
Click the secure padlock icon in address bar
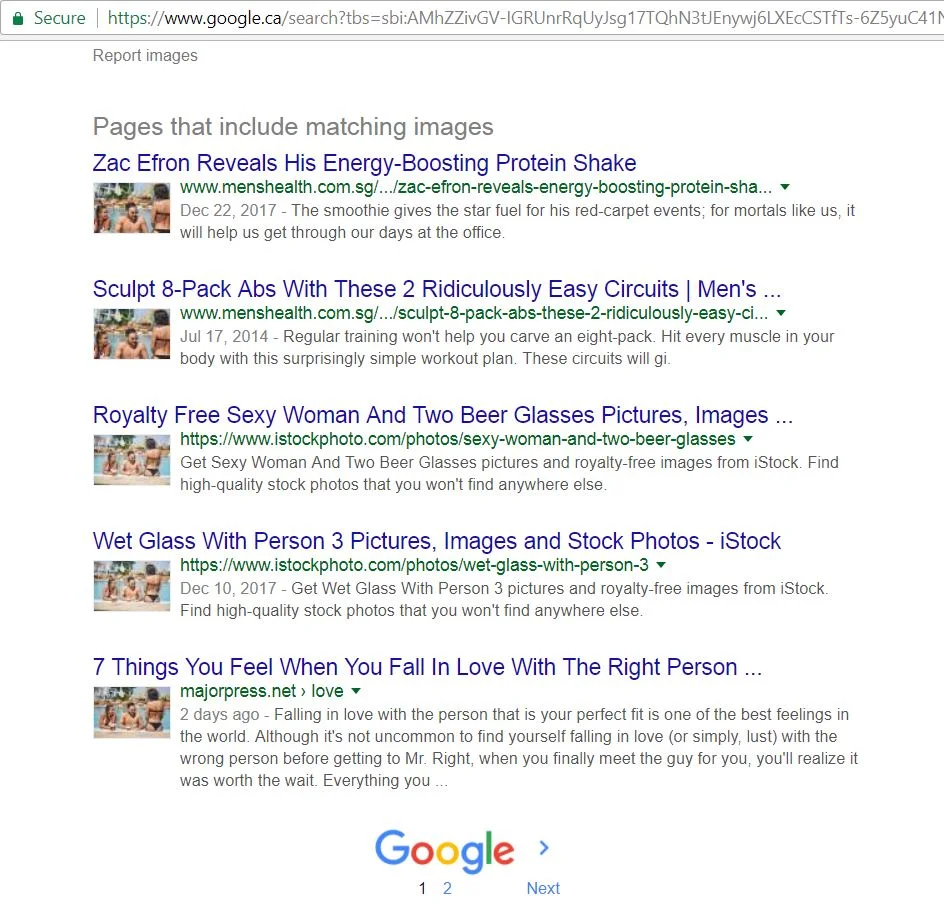(18, 19)
